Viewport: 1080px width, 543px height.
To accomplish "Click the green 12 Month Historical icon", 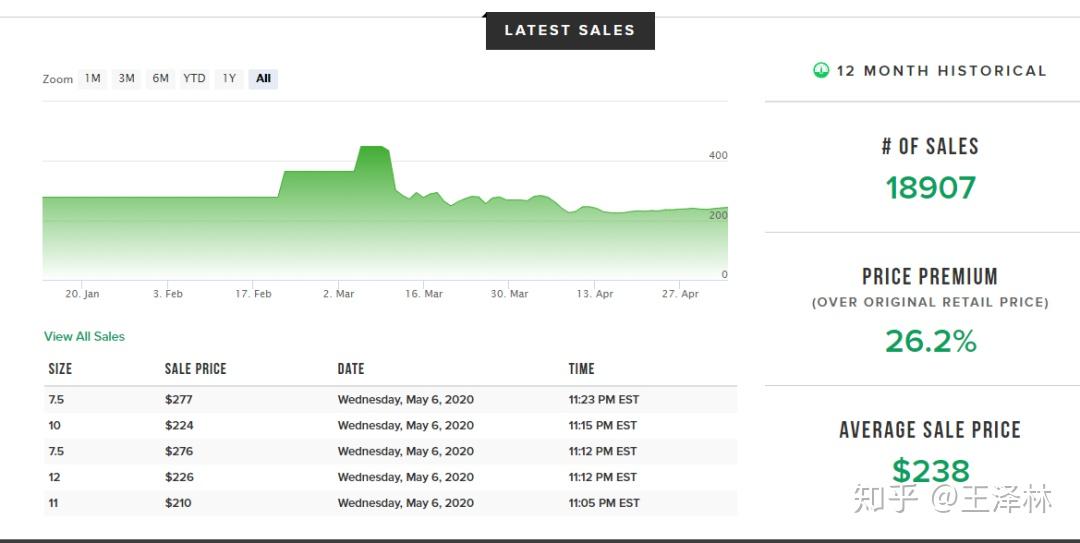I will [821, 70].
